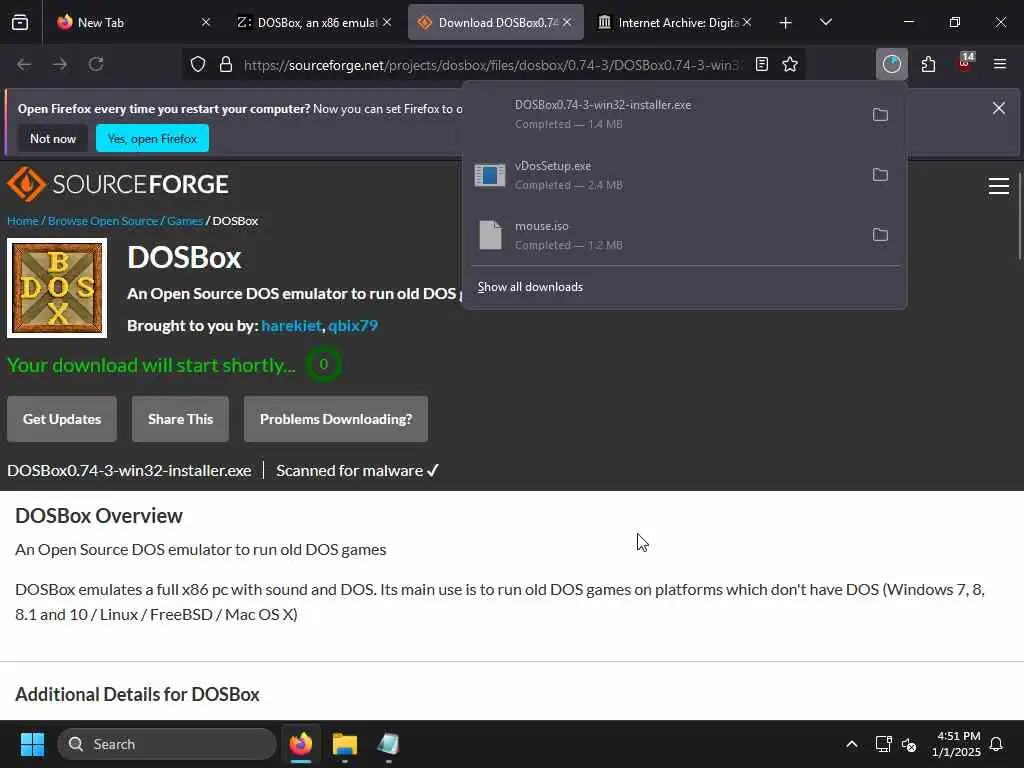This screenshot has width=1024, height=768.
Task: Open harekiet author profile link
Action: tap(291, 325)
